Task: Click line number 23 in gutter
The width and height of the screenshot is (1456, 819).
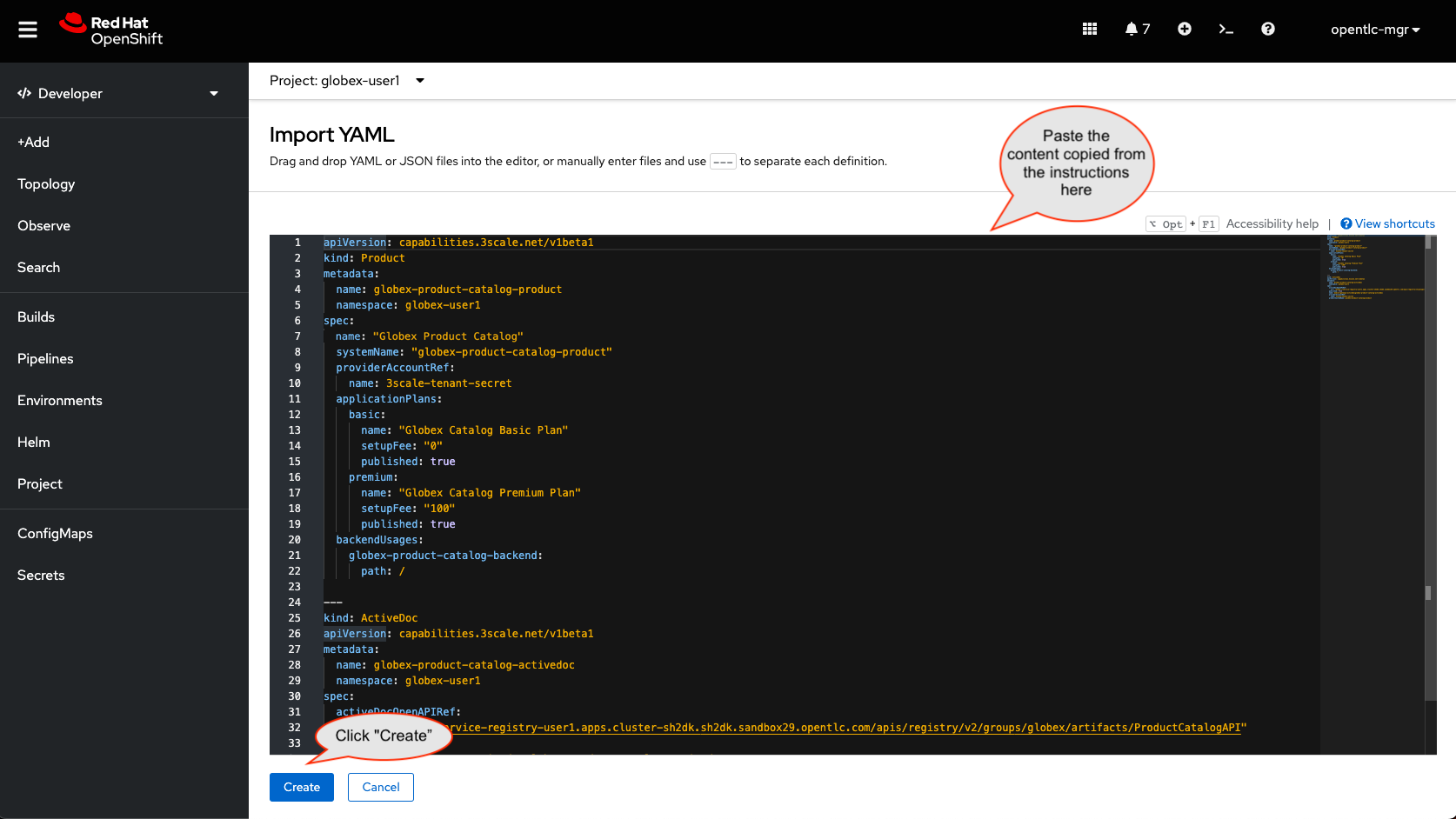Action: (294, 587)
